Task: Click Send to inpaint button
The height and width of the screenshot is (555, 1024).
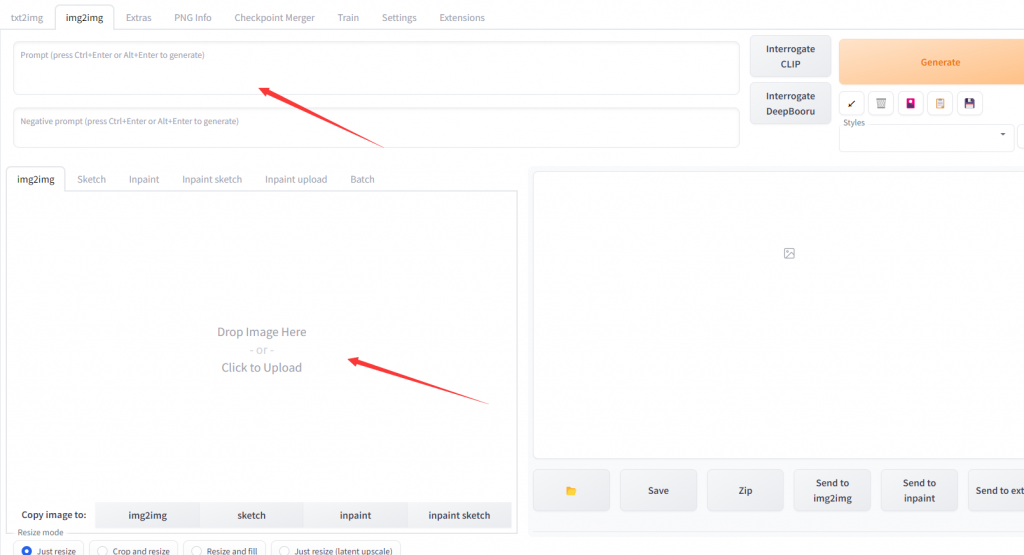Action: pos(919,490)
